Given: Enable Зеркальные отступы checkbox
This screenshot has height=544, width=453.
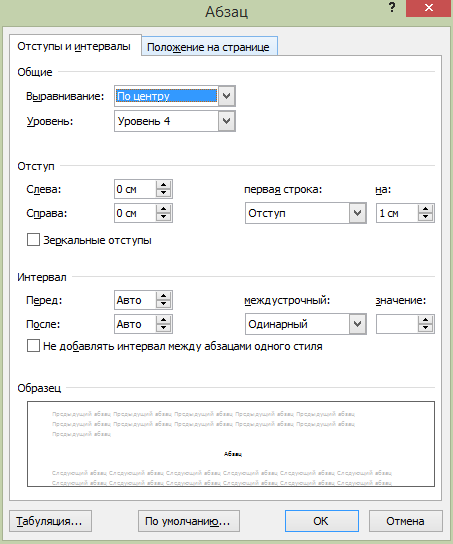Looking at the screenshot, I should pyautogui.click(x=33, y=240).
